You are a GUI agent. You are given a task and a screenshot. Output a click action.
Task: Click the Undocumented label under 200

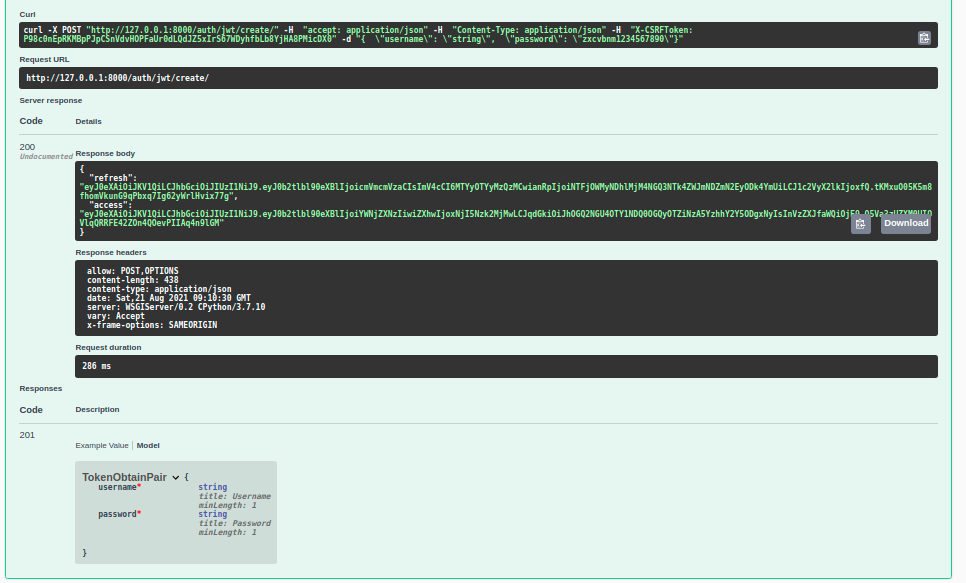(x=46, y=157)
